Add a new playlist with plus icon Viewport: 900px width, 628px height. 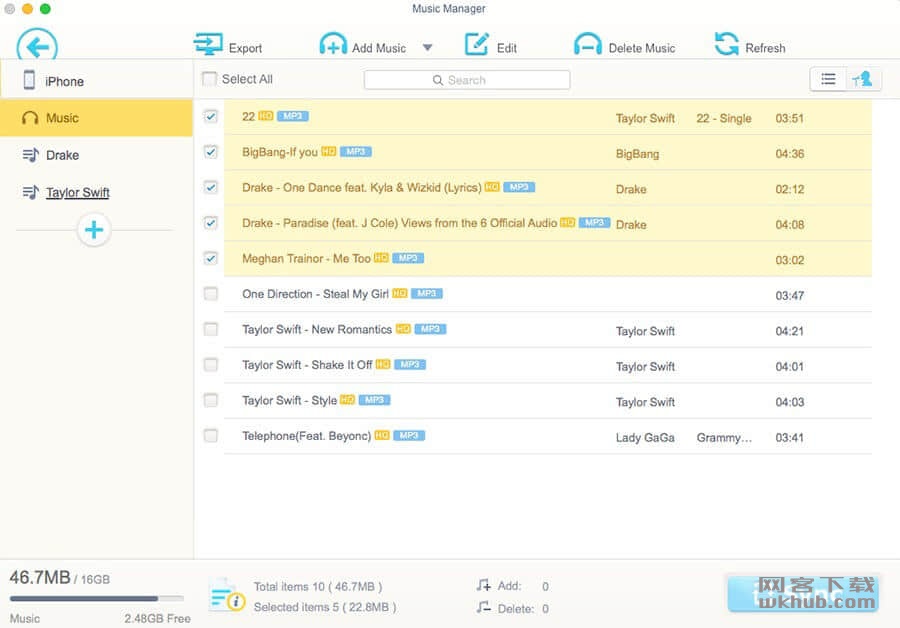pyautogui.click(x=94, y=230)
